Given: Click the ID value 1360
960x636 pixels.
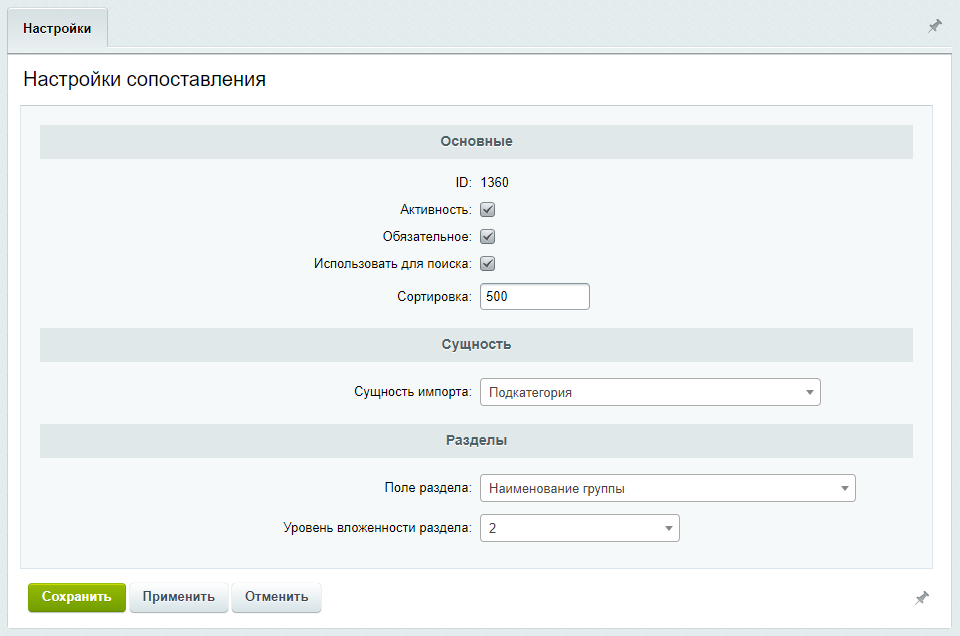Looking at the screenshot, I should [x=494, y=182].
